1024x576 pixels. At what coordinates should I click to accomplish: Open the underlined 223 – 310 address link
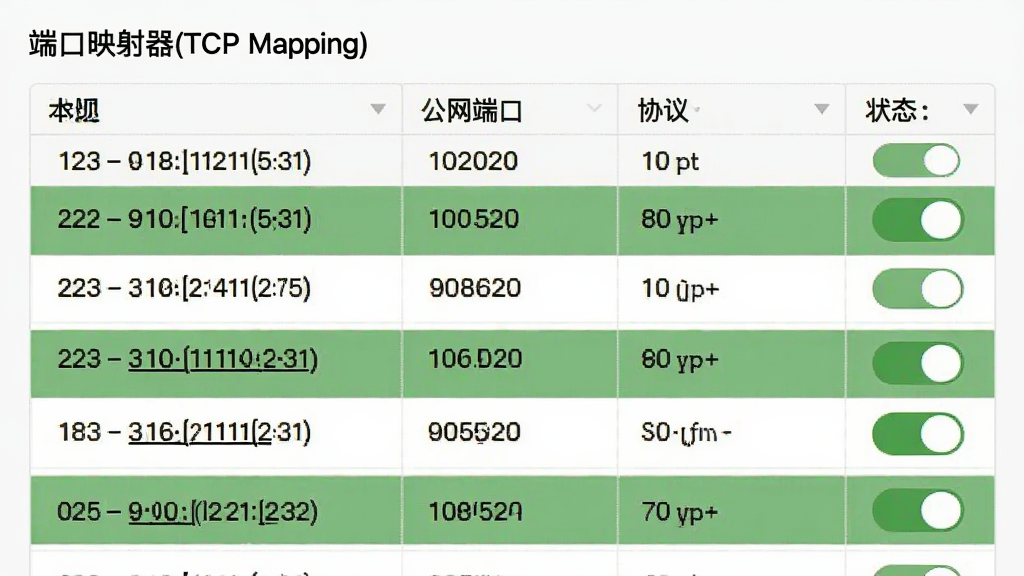tap(223, 359)
